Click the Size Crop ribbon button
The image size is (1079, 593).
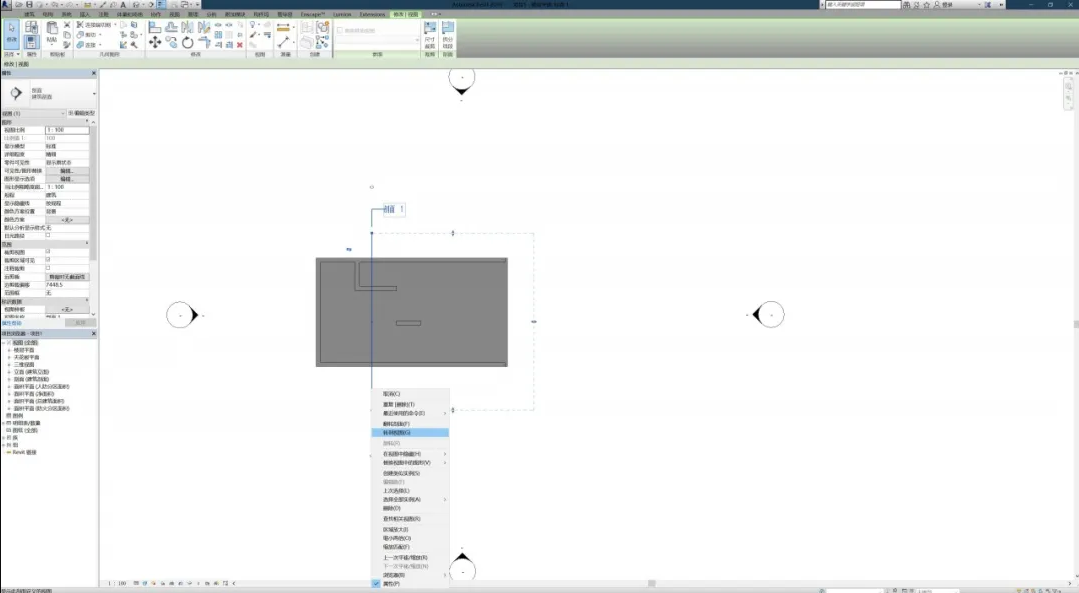pos(429,34)
